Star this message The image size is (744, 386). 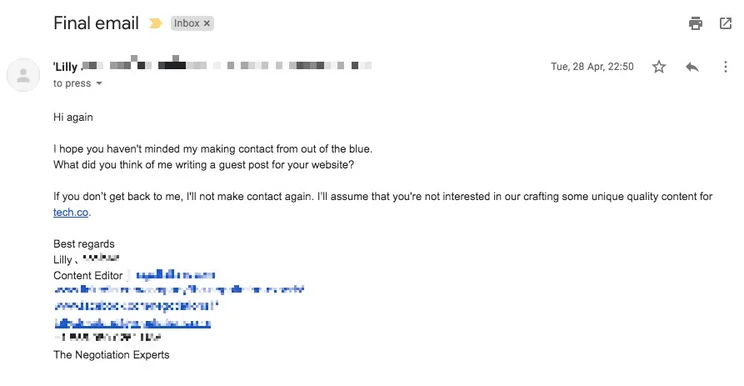point(659,67)
